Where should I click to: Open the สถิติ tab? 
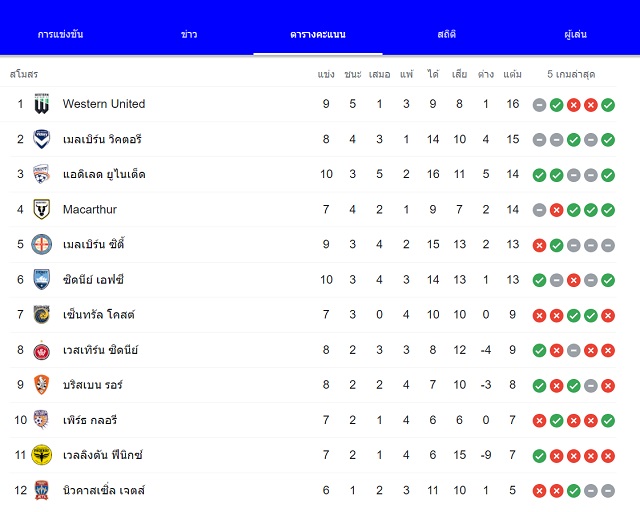coord(447,34)
